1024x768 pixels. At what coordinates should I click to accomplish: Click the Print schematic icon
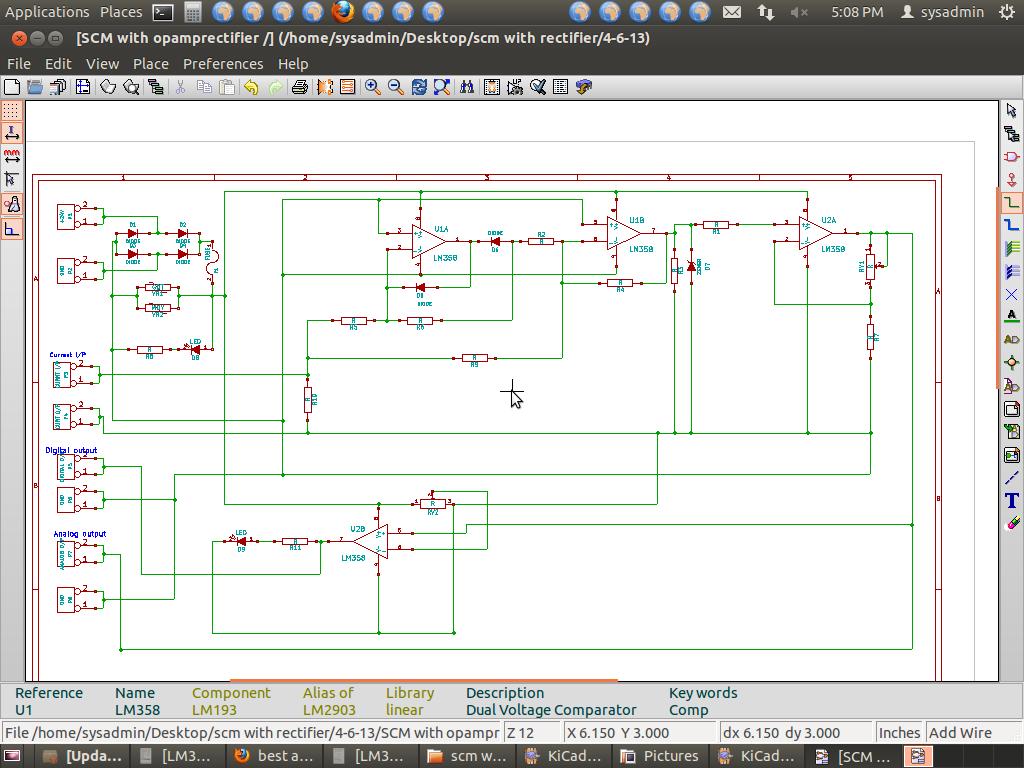(299, 87)
